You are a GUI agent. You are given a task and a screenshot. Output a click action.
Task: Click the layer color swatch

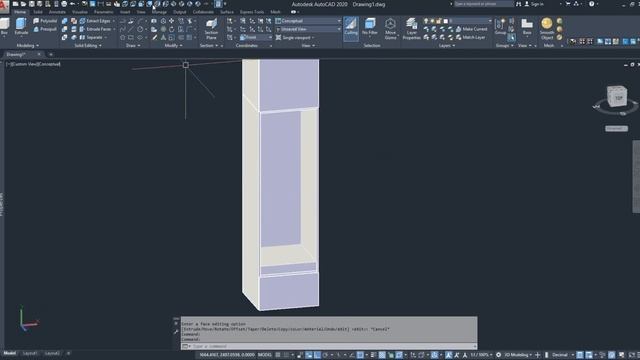(446, 21)
